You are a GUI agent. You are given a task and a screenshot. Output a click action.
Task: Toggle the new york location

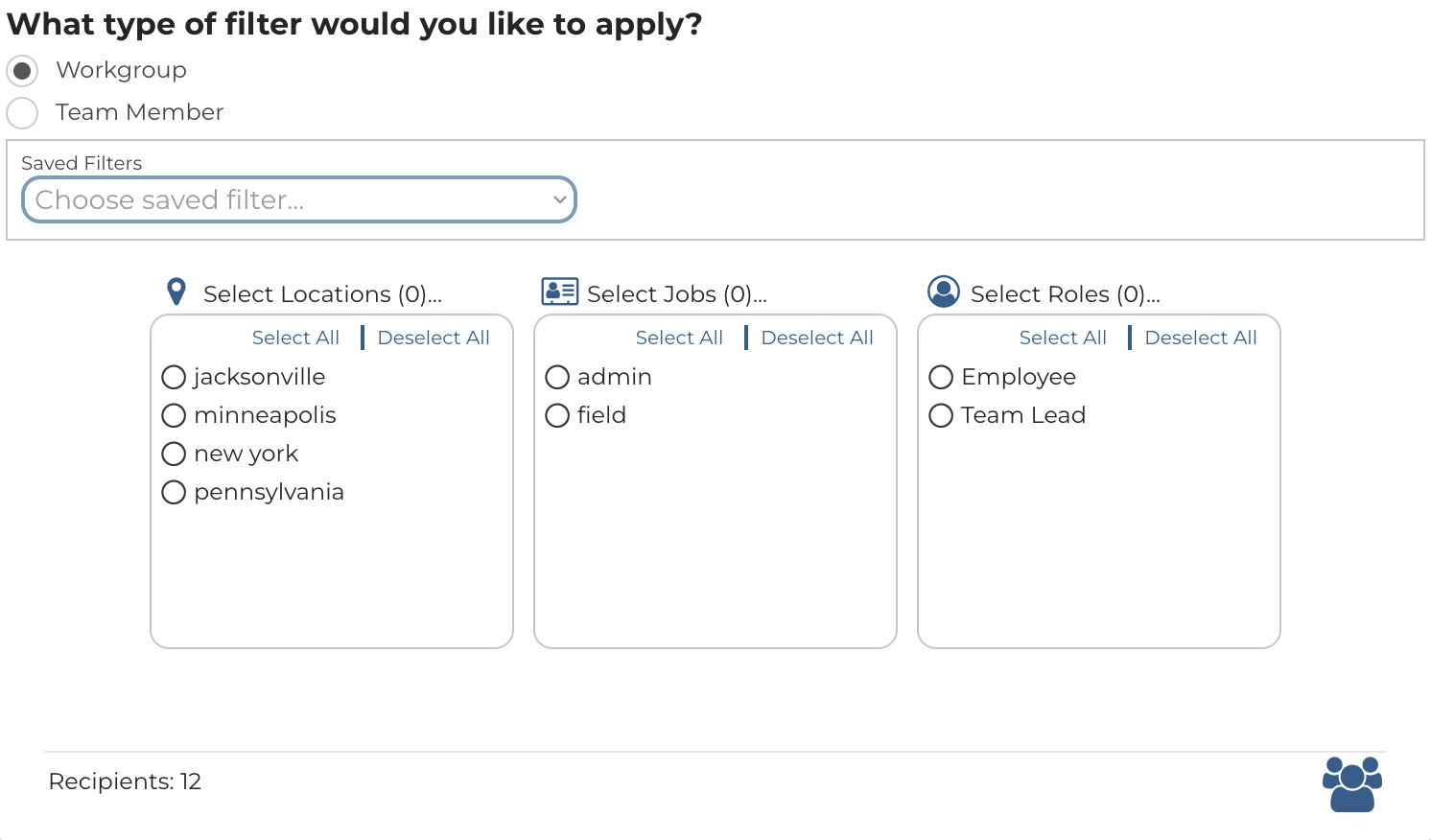[174, 455]
